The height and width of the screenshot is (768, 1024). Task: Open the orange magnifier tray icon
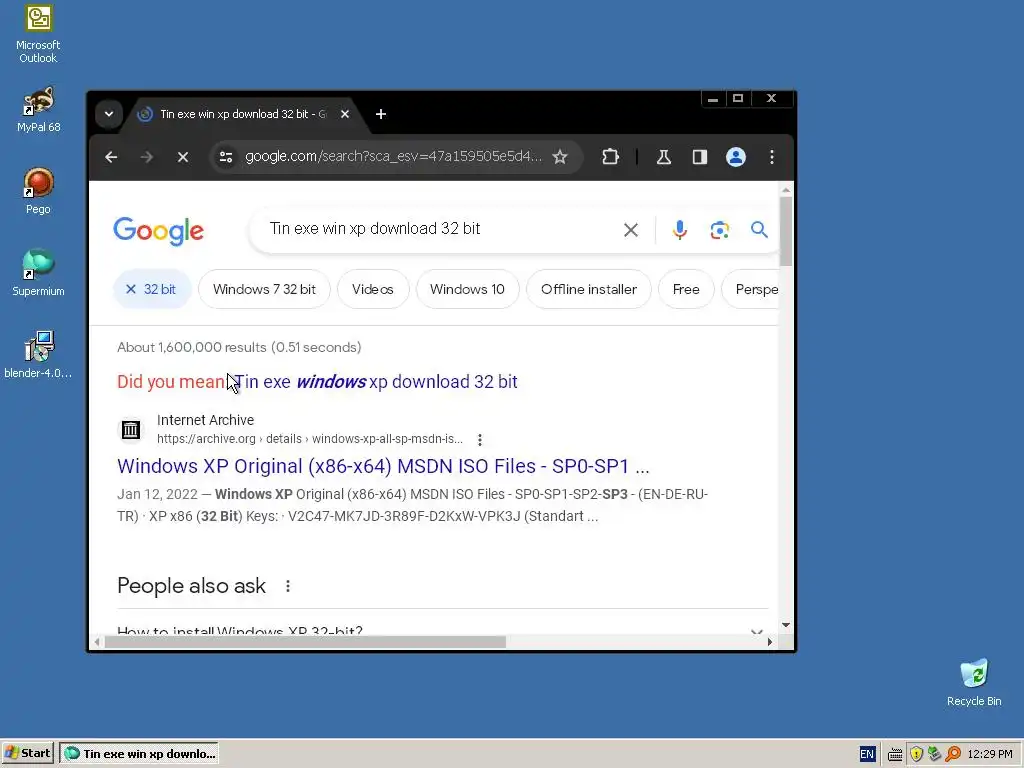coord(953,754)
